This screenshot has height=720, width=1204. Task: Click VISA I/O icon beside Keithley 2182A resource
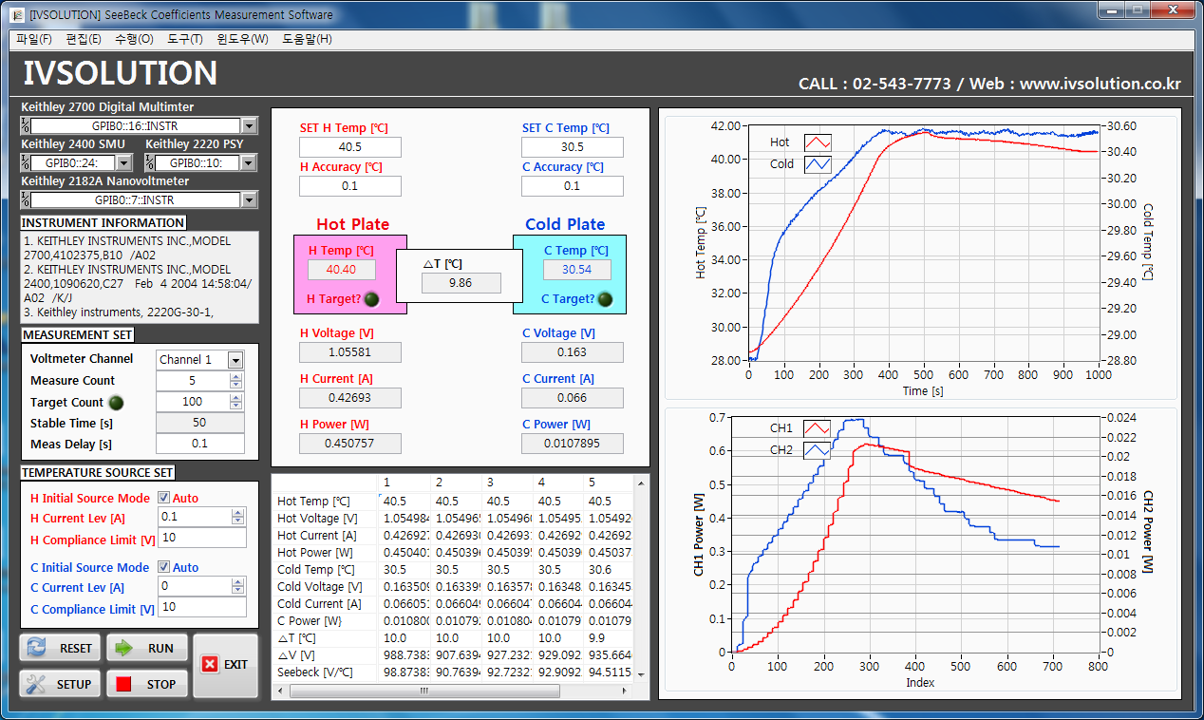25,200
